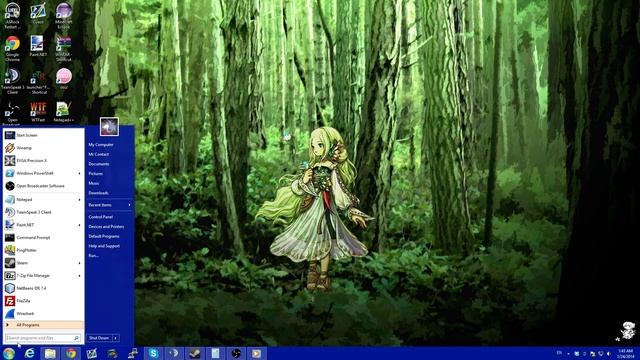Open Wireshark from start menu

[43, 313]
